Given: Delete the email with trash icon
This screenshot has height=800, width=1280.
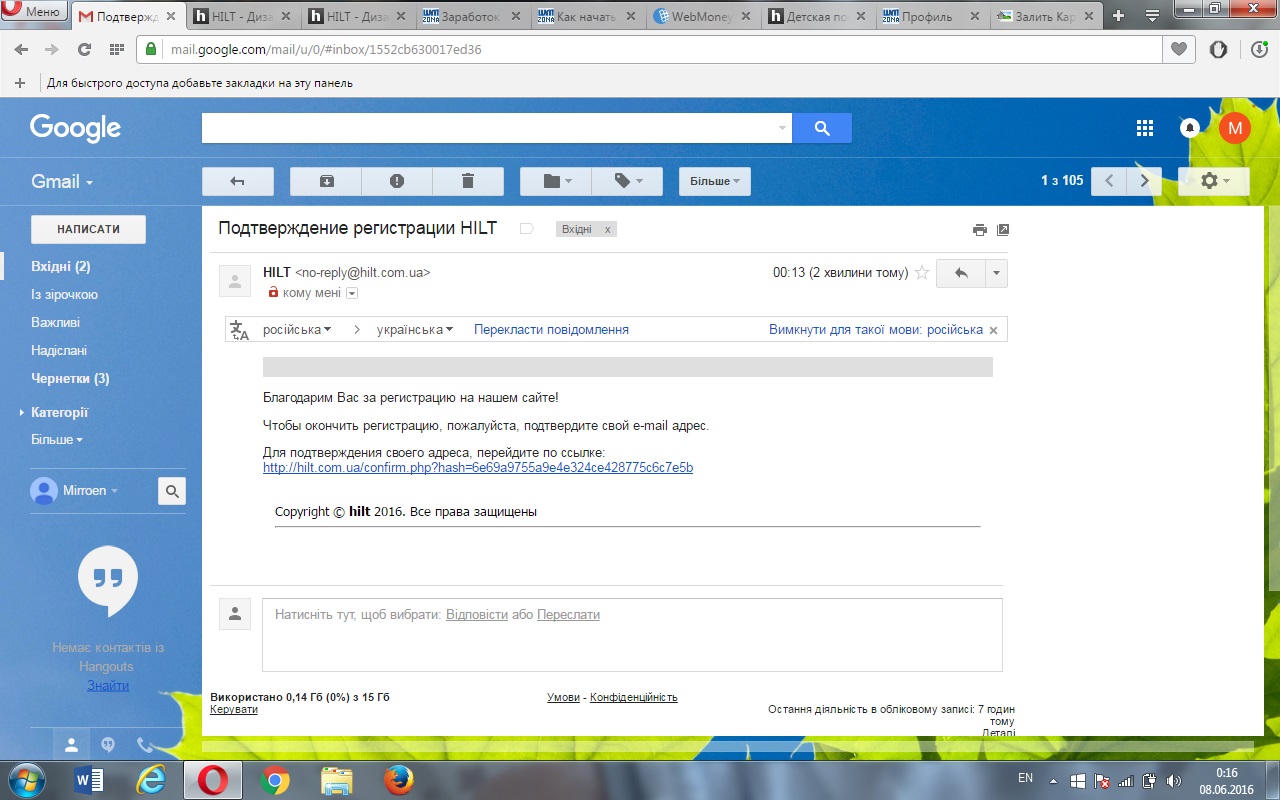Looking at the screenshot, I should pyautogui.click(x=468, y=181).
